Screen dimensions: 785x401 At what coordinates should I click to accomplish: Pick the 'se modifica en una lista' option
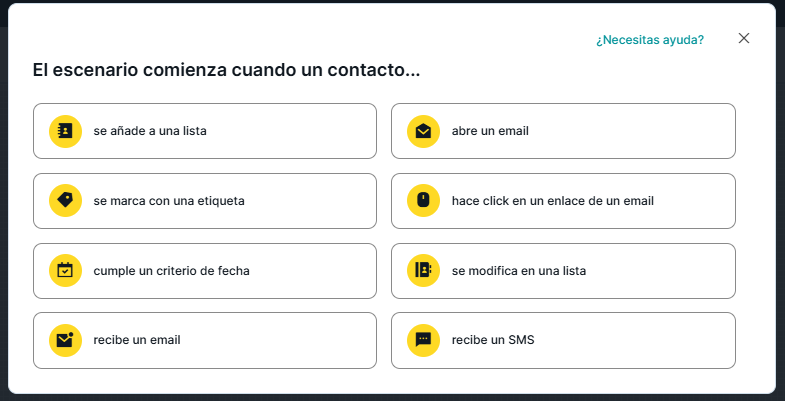click(519, 270)
